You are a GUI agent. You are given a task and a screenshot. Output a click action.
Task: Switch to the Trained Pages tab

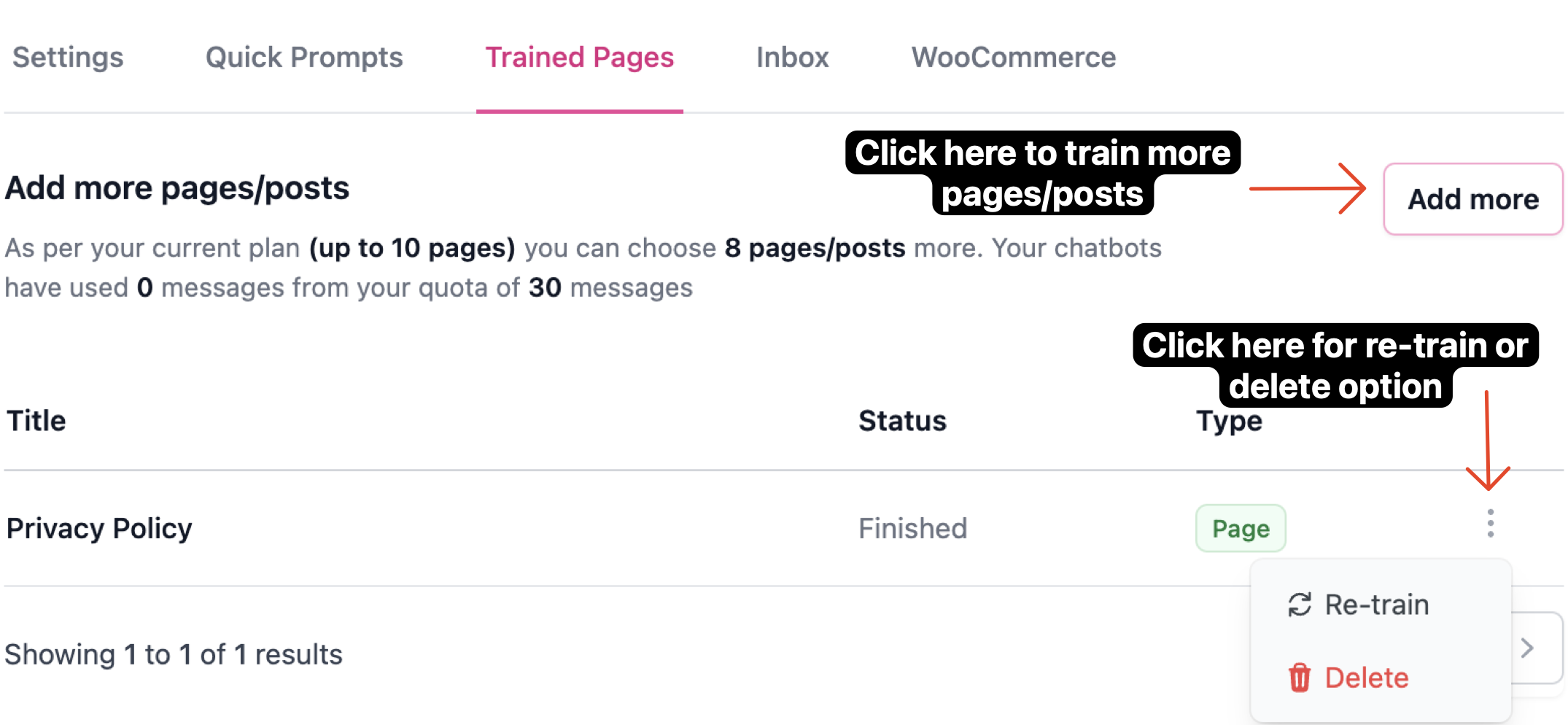[580, 57]
